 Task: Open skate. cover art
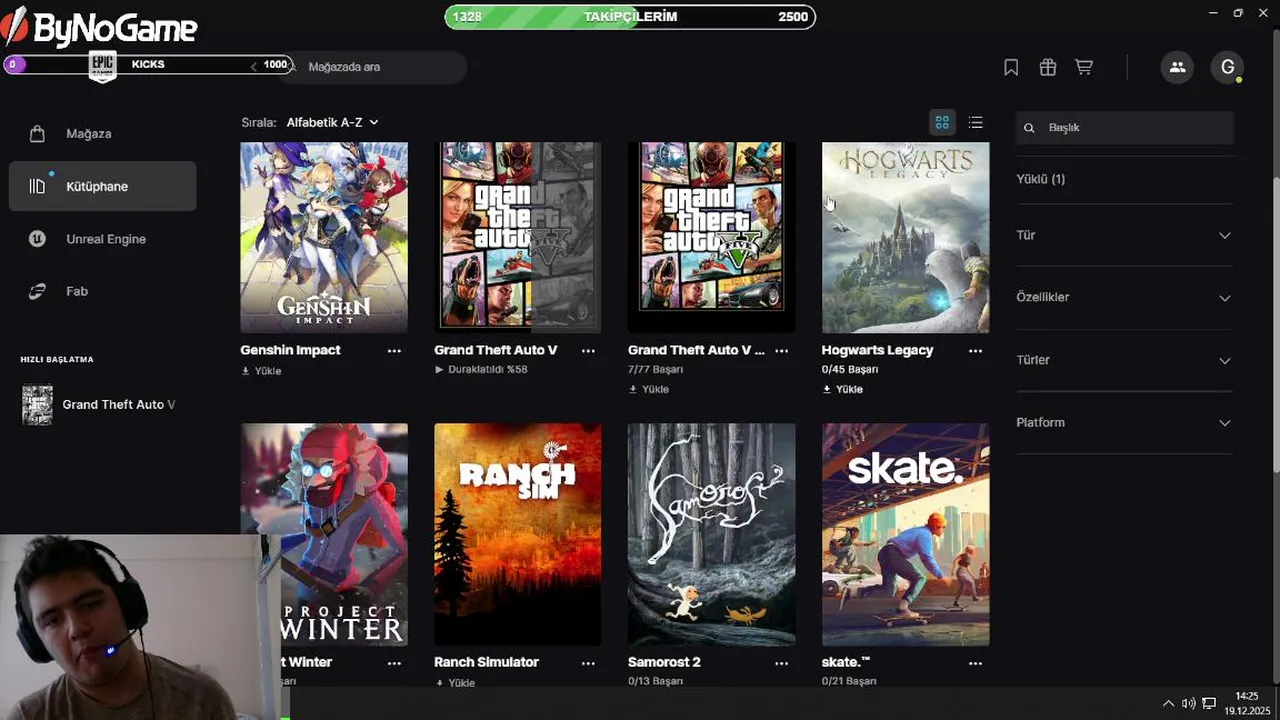[906, 534]
